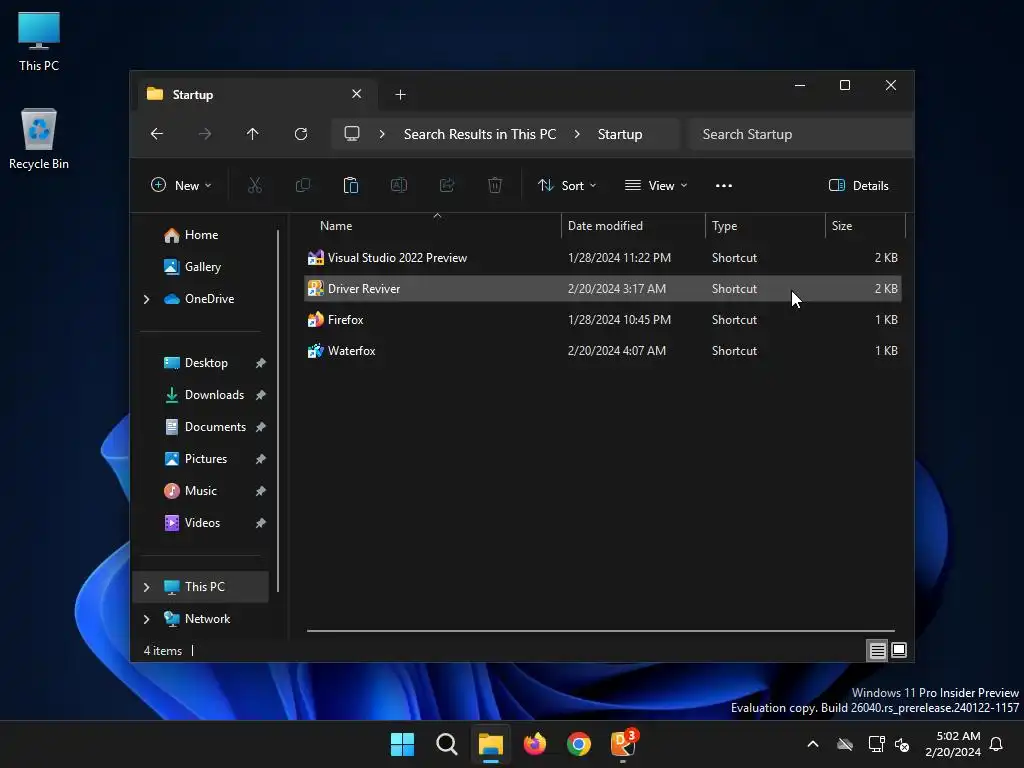Sort by Date modified column header
This screenshot has width=1024, height=768.
(633, 226)
